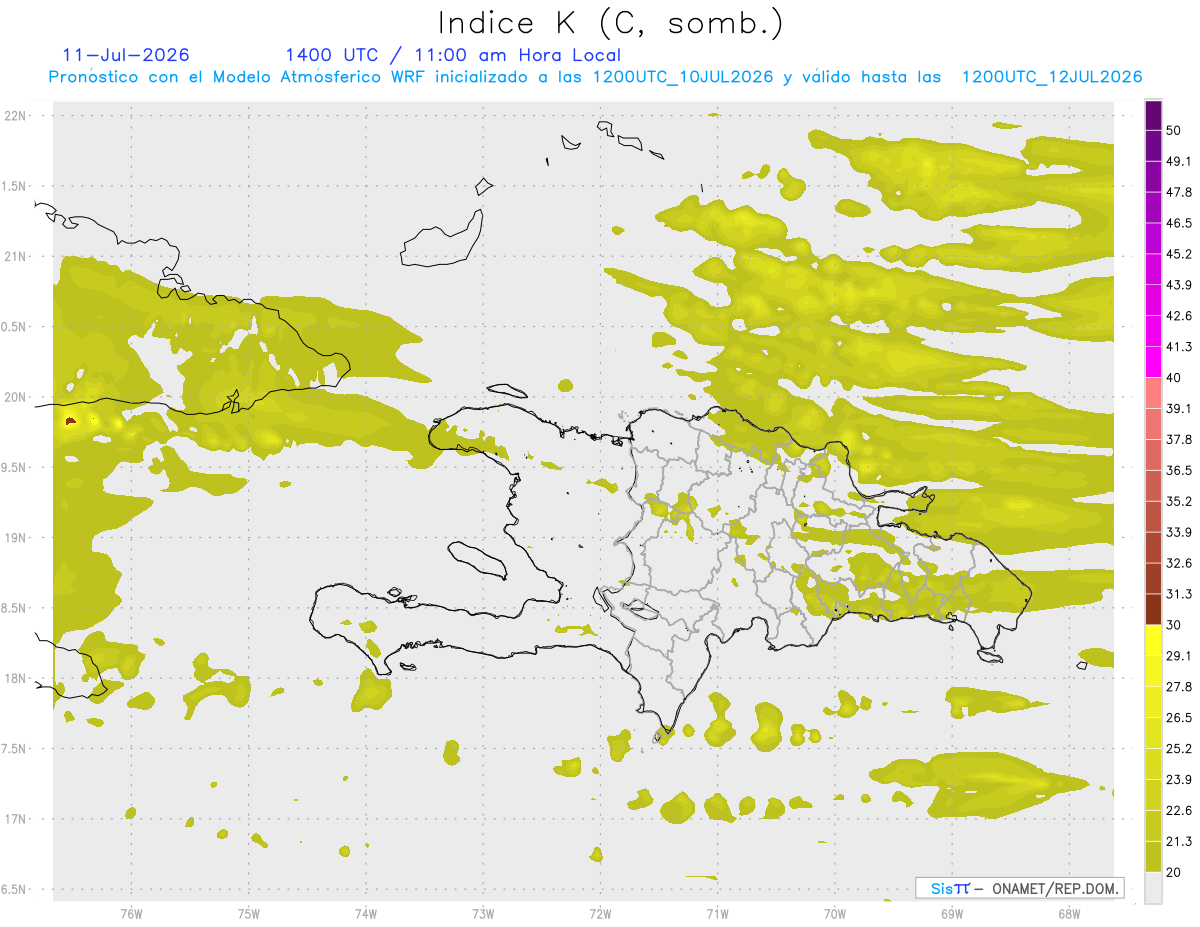
Task: Click the "22N" latitude label
Action: tap(16, 116)
